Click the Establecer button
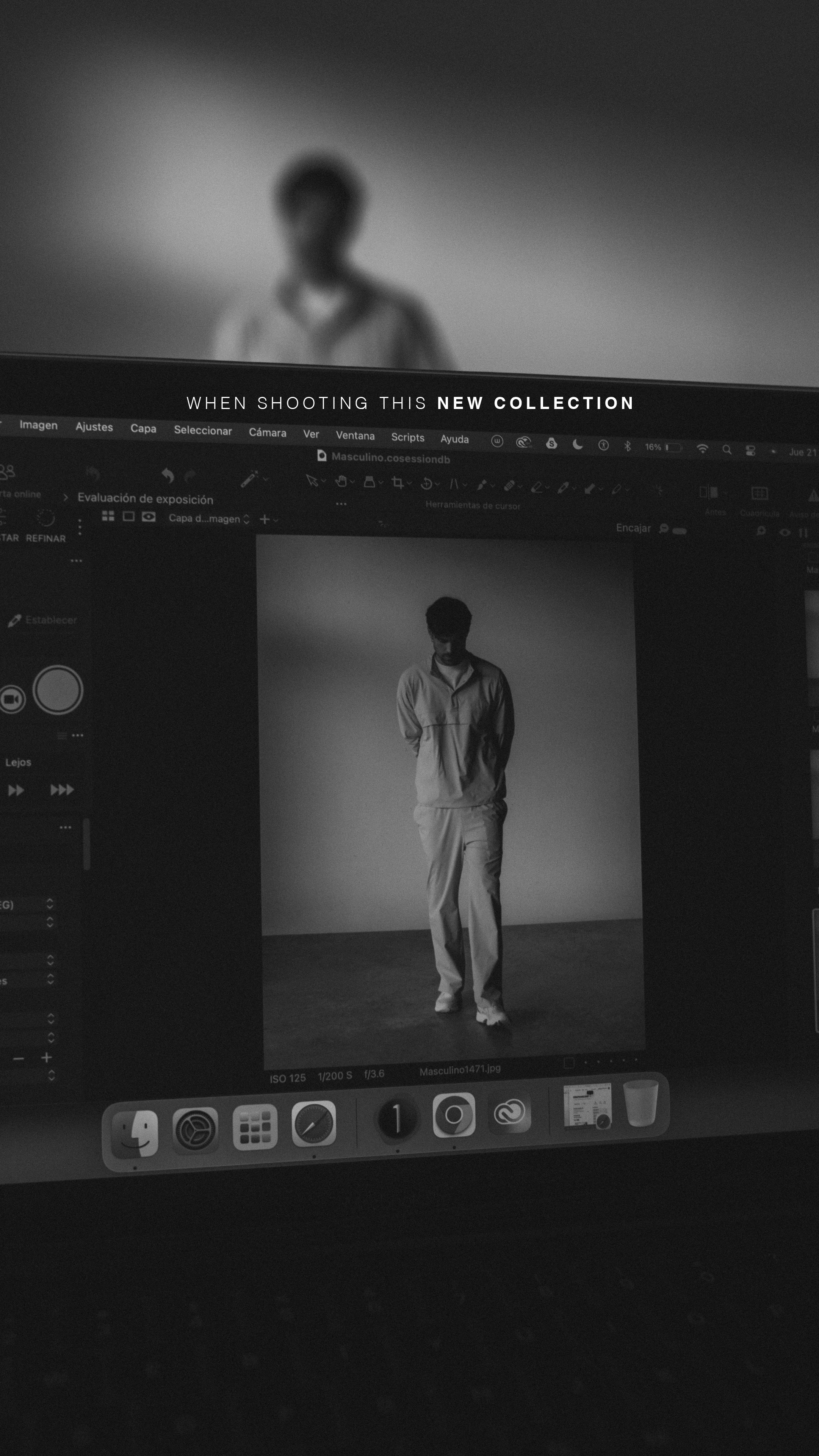 click(51, 620)
